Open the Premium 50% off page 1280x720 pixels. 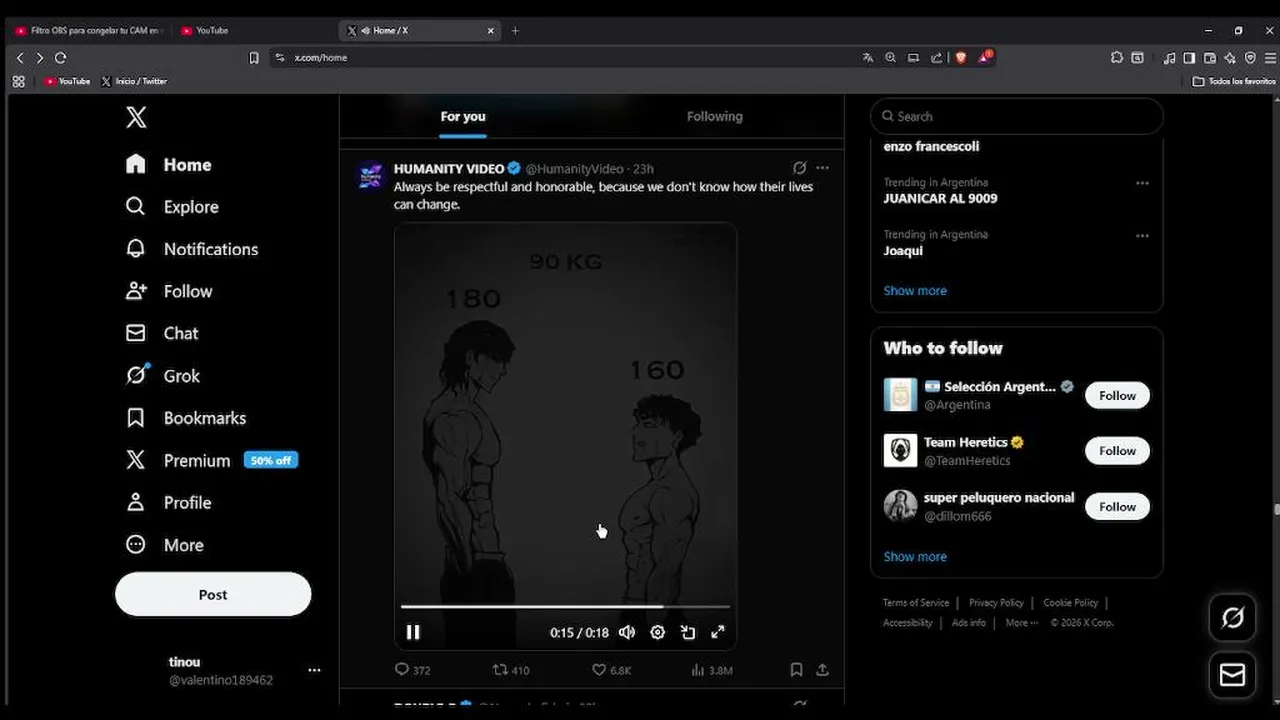tap(211, 460)
